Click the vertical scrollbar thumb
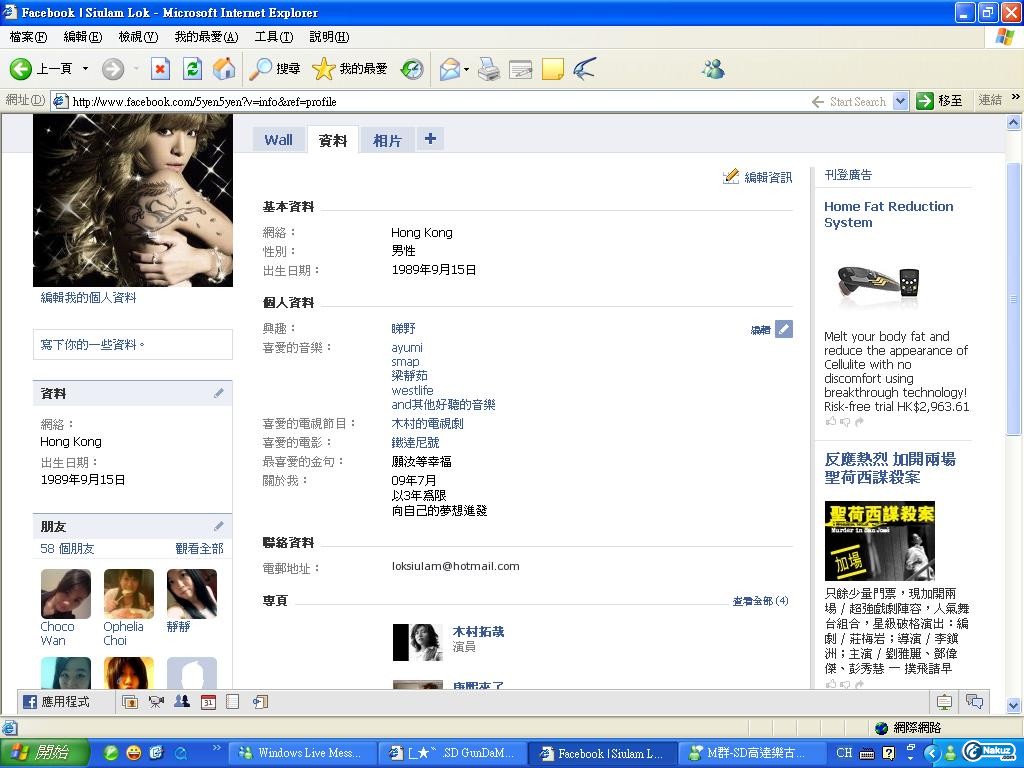Viewport: 1024px width, 768px height. point(1014,297)
